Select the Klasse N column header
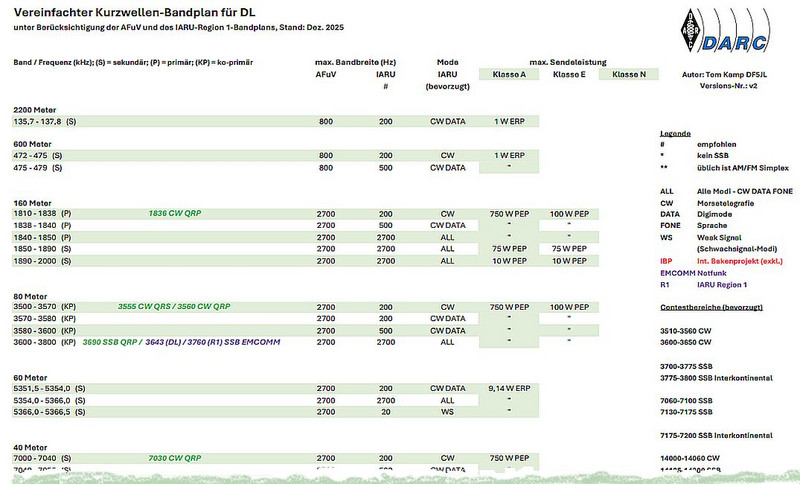 [629, 74]
